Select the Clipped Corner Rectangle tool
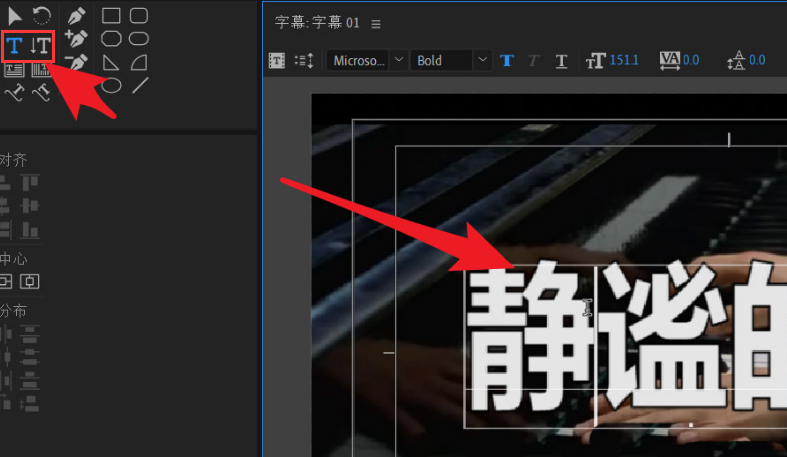 click(111, 39)
